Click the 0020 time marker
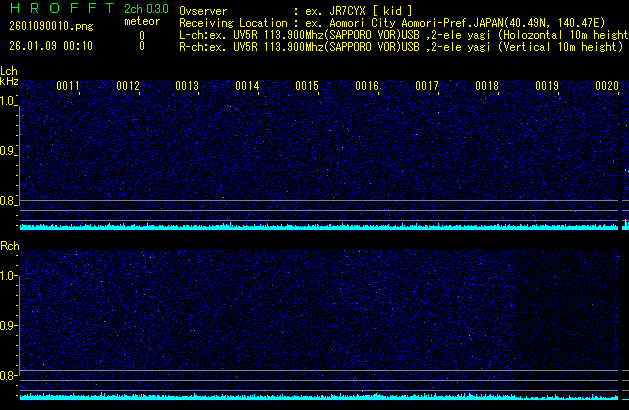This screenshot has width=629, height=410. coord(607,87)
